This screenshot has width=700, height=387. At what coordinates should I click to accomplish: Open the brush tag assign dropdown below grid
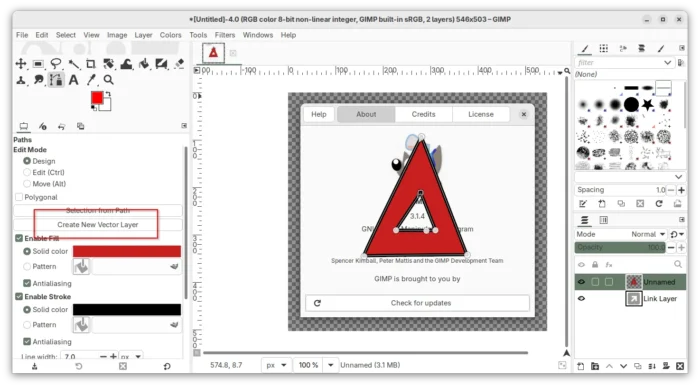(679, 177)
